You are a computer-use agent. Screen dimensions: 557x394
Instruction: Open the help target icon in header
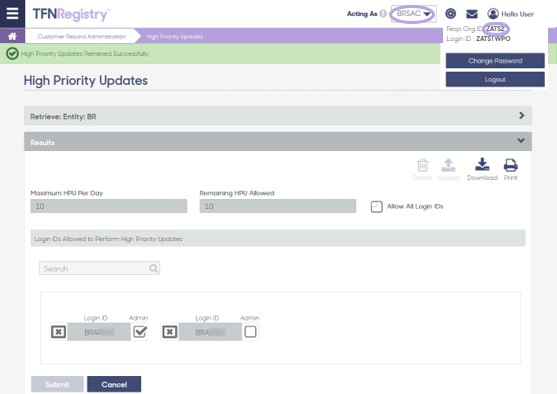[x=450, y=14]
